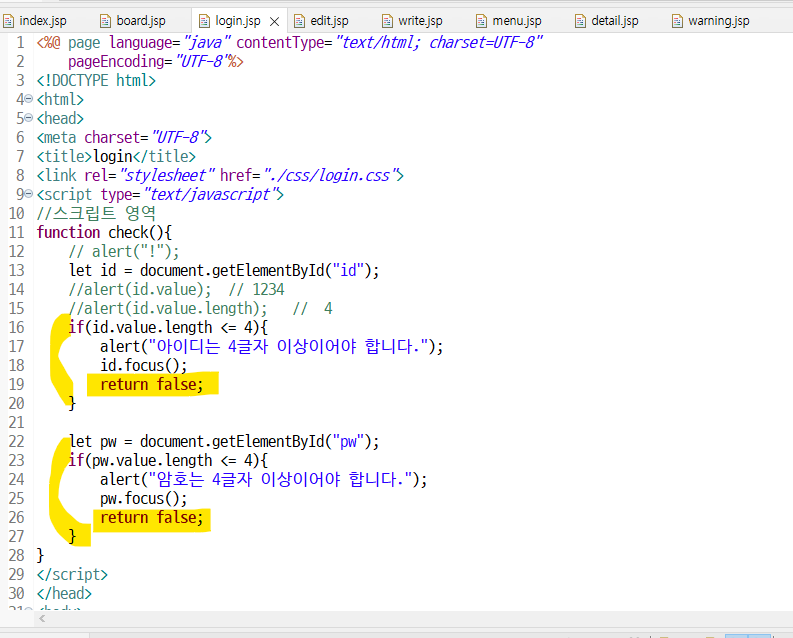Click the 'function check(){' line
793x638 pixels.
tap(104, 233)
